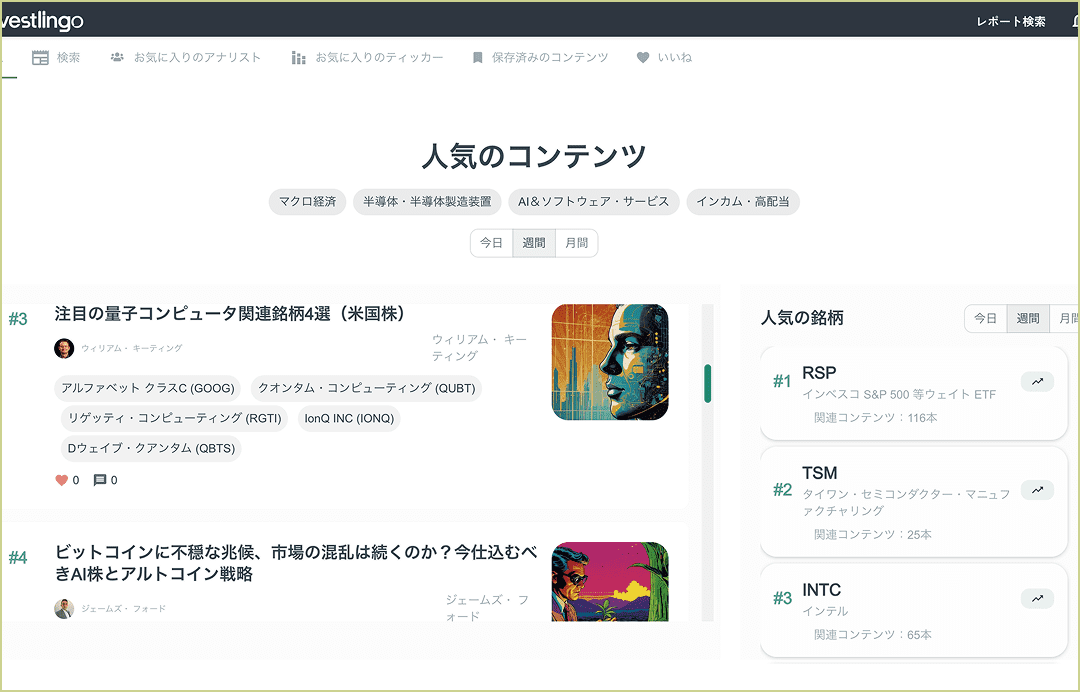Toggle the 半導体・半導体製造装置 filter

[427, 201]
